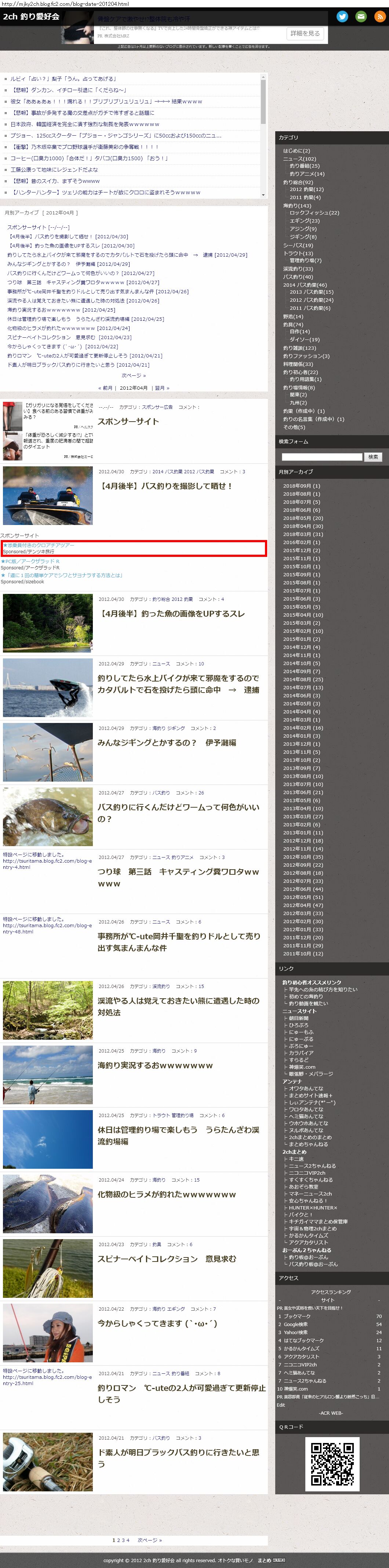Open the orange RSS feed icon
This screenshot has height=1568, width=389.
(379, 16)
